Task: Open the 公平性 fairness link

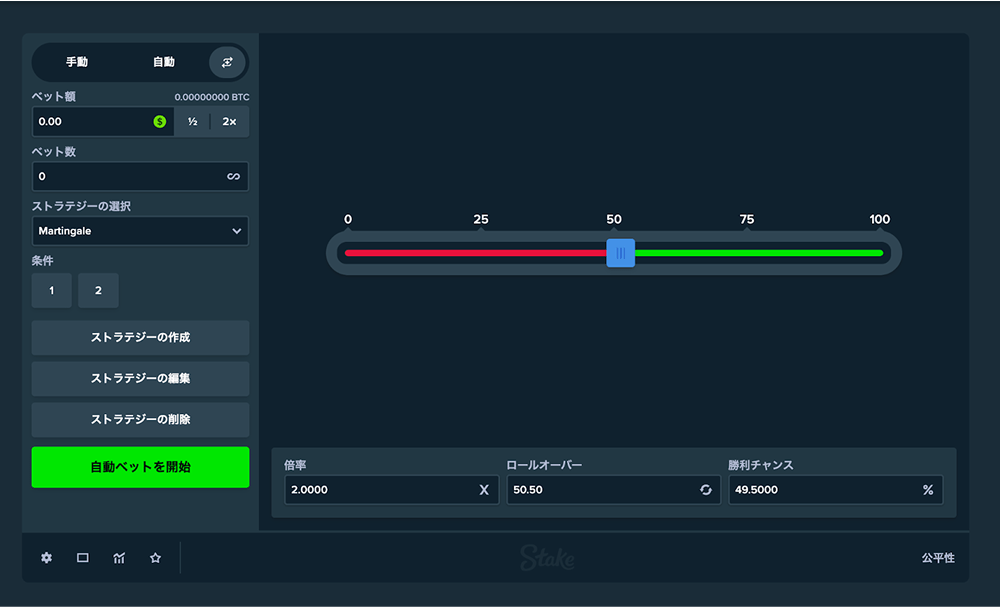Action: pyautogui.click(x=938, y=558)
